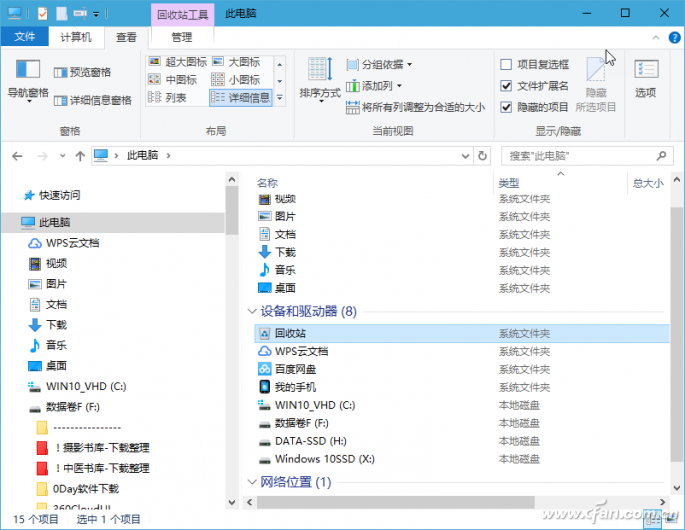
Task: Expand the layout gallery more arrow
Action: pos(280,98)
